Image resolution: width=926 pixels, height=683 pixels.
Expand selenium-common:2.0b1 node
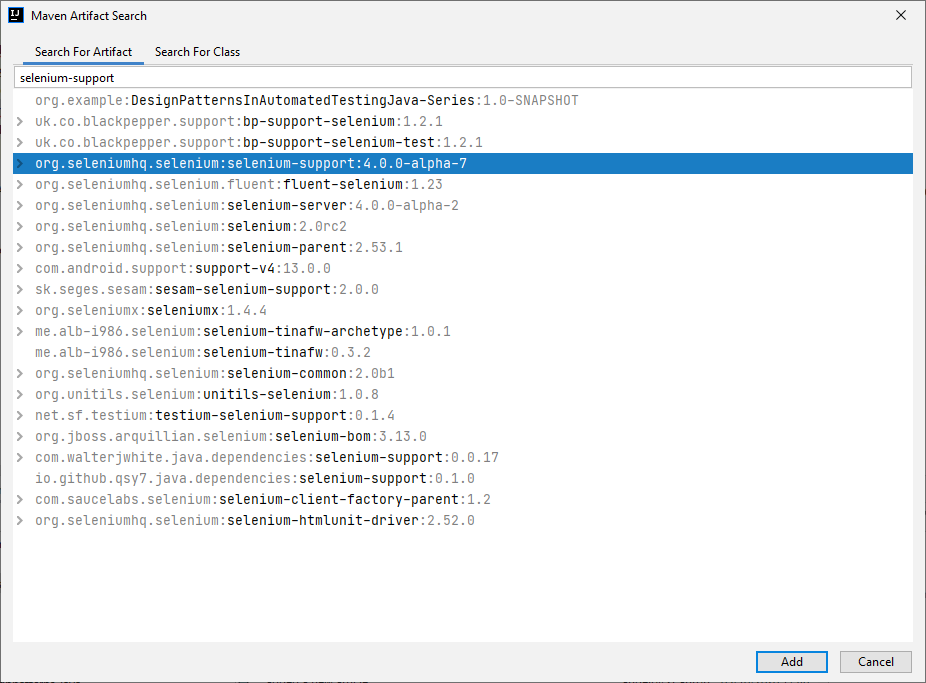(20, 374)
